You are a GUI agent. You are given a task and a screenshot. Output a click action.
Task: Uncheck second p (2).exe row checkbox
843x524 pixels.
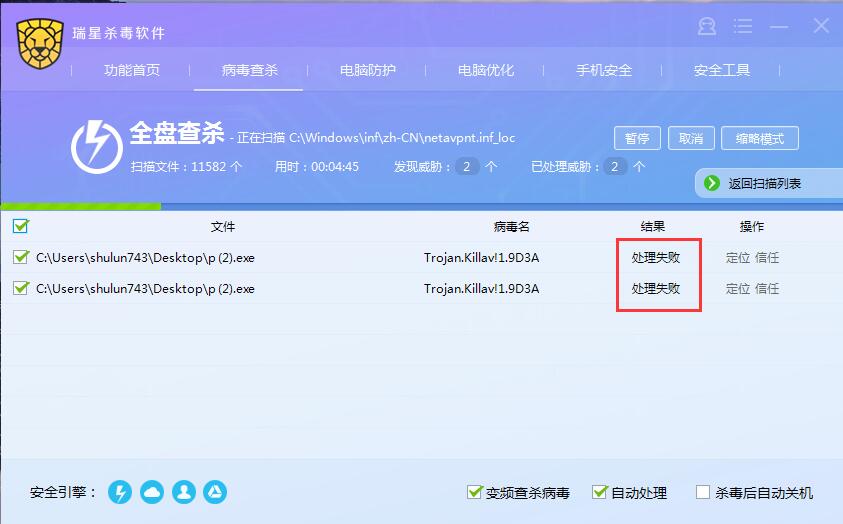20,288
